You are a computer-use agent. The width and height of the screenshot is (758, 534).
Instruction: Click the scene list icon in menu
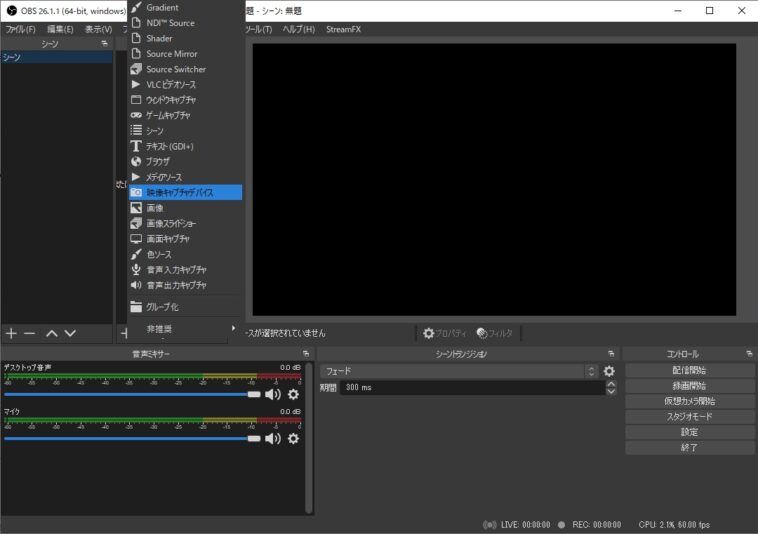point(136,130)
